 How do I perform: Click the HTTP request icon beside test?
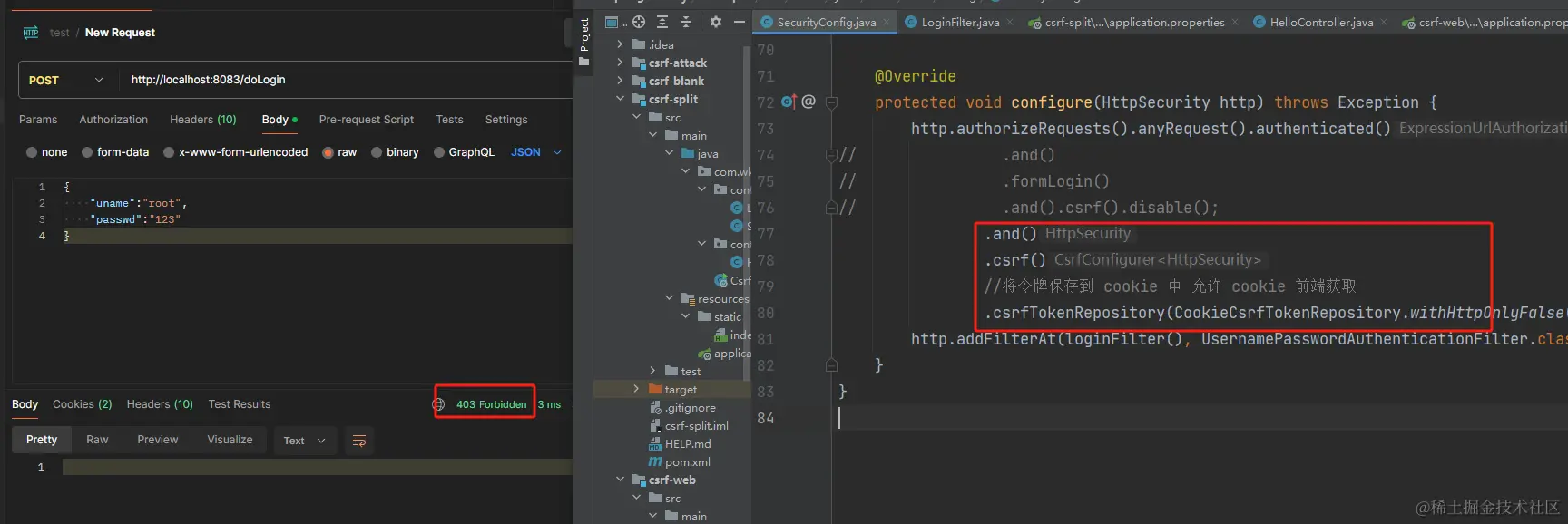31,33
